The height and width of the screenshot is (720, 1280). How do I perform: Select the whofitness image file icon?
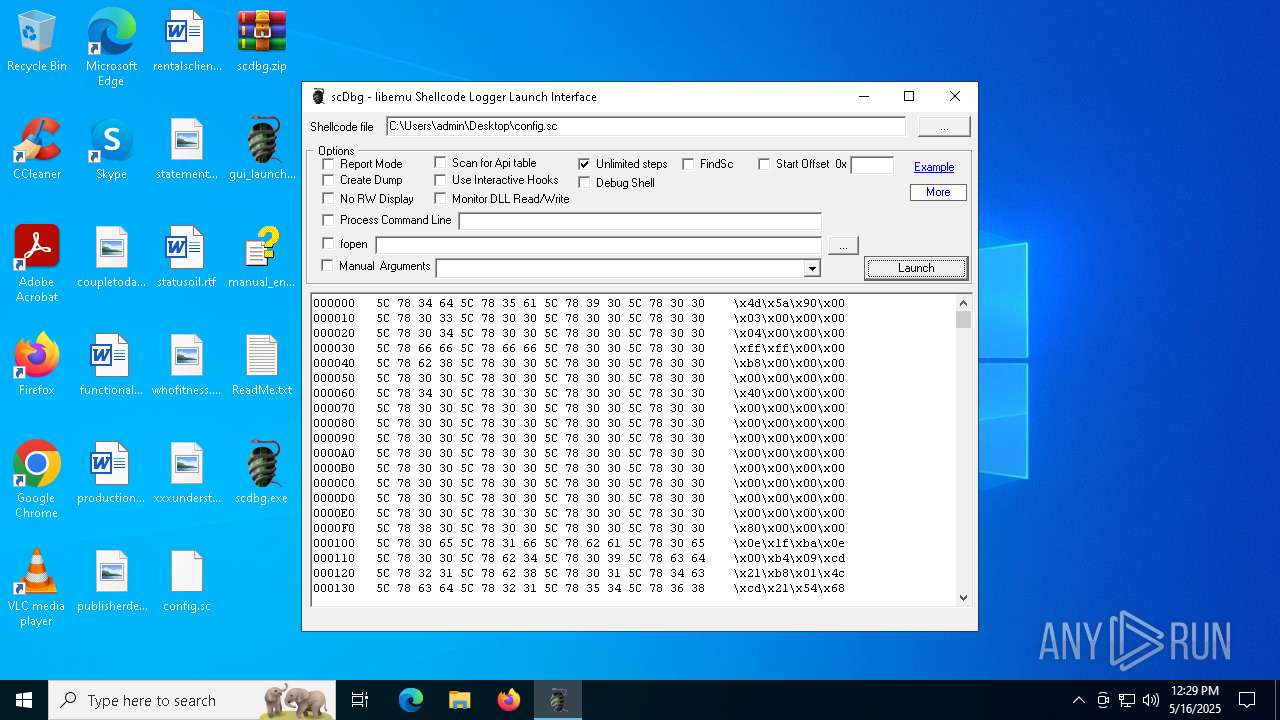pyautogui.click(x=187, y=365)
